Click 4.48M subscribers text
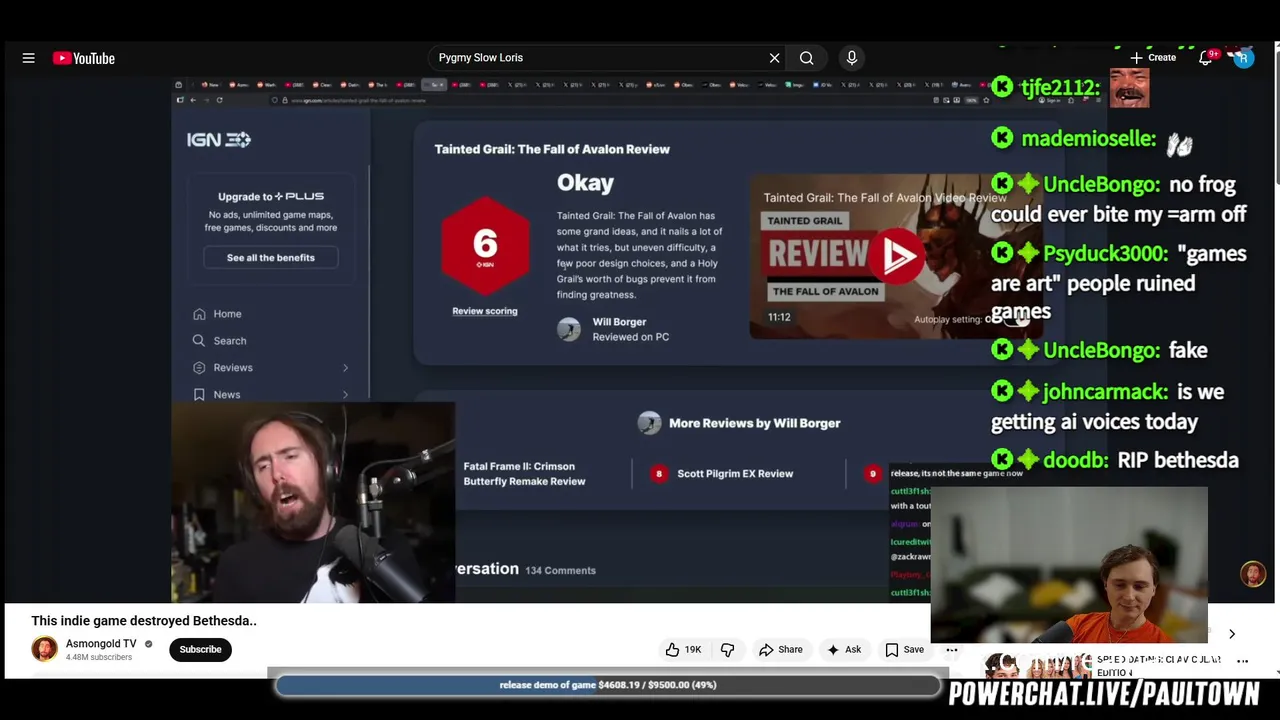The width and height of the screenshot is (1280, 720). (x=99, y=658)
